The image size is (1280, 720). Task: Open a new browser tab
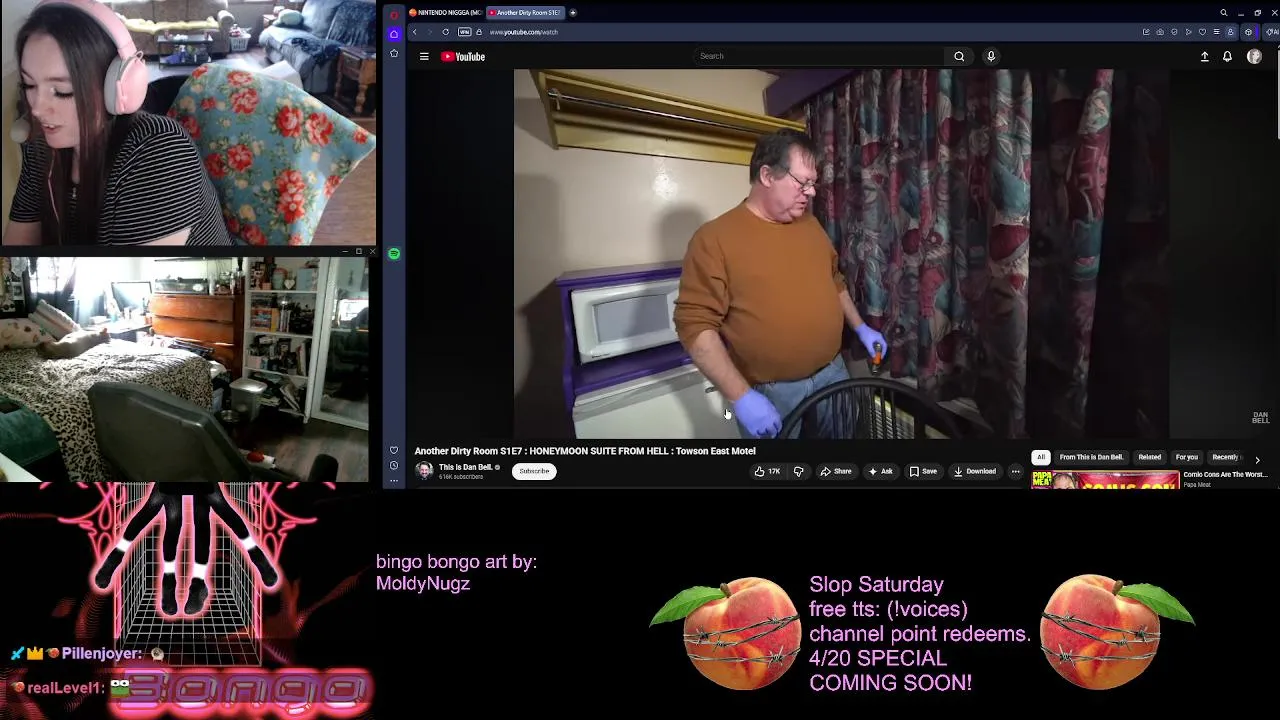coord(573,13)
